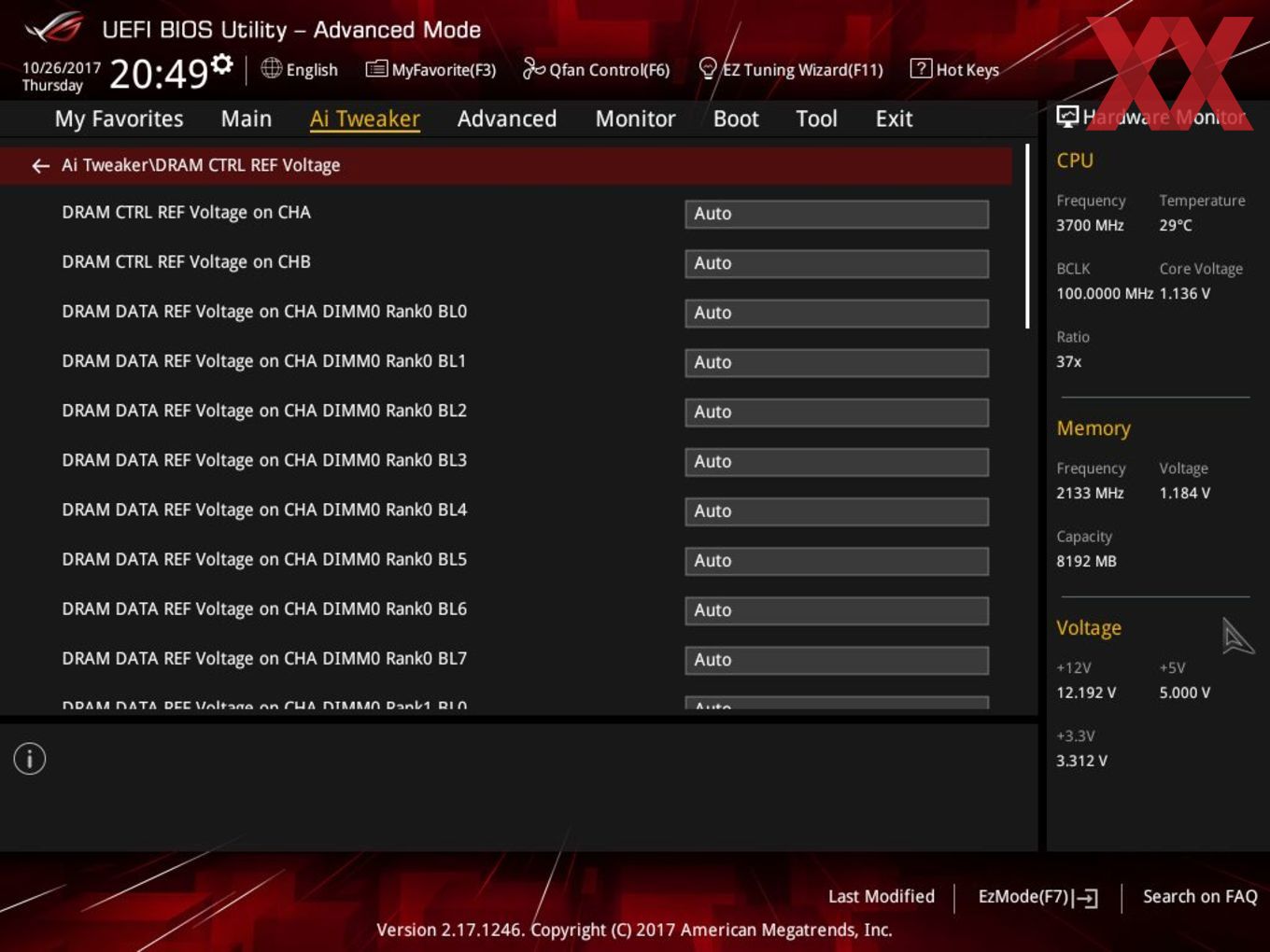The image size is (1270, 952).
Task: Click the CPU frequency value 3700 MHz
Action: (1090, 225)
